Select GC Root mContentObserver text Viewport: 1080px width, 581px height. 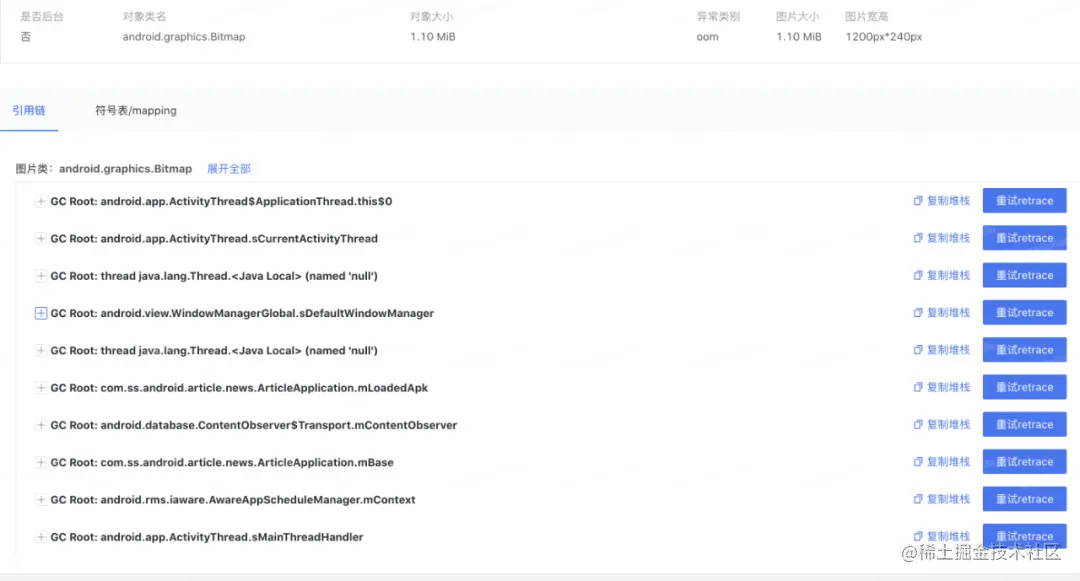tap(253, 425)
